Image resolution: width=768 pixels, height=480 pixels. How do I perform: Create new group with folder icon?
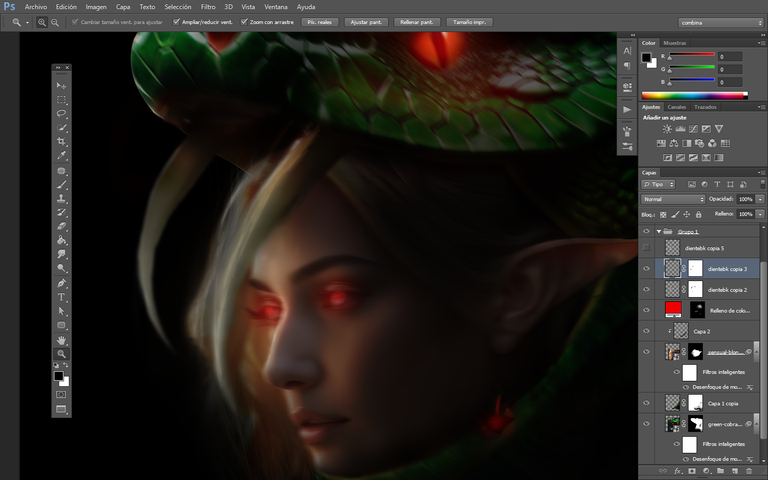coord(720,471)
